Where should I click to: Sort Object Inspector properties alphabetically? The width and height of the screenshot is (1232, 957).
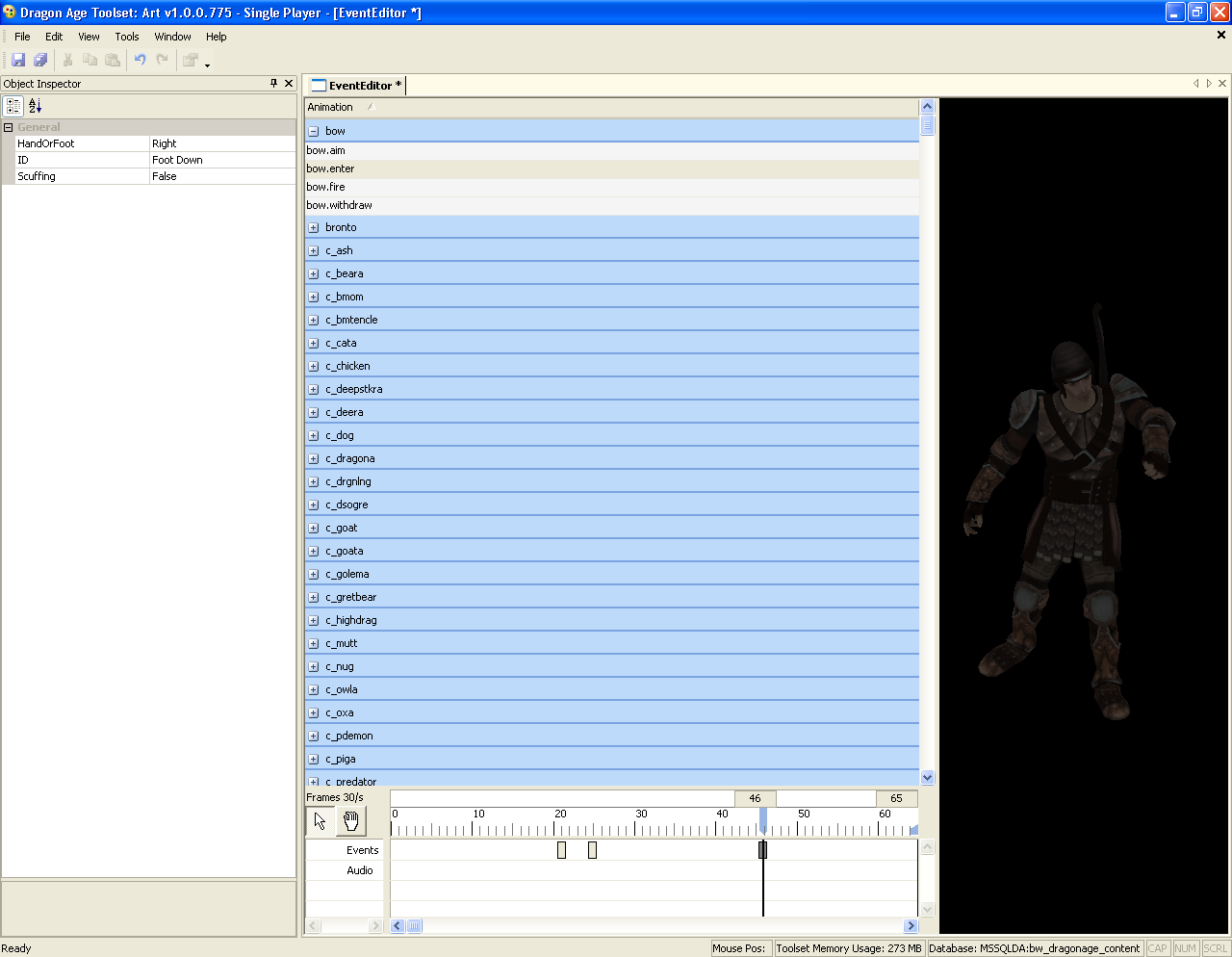[x=36, y=106]
